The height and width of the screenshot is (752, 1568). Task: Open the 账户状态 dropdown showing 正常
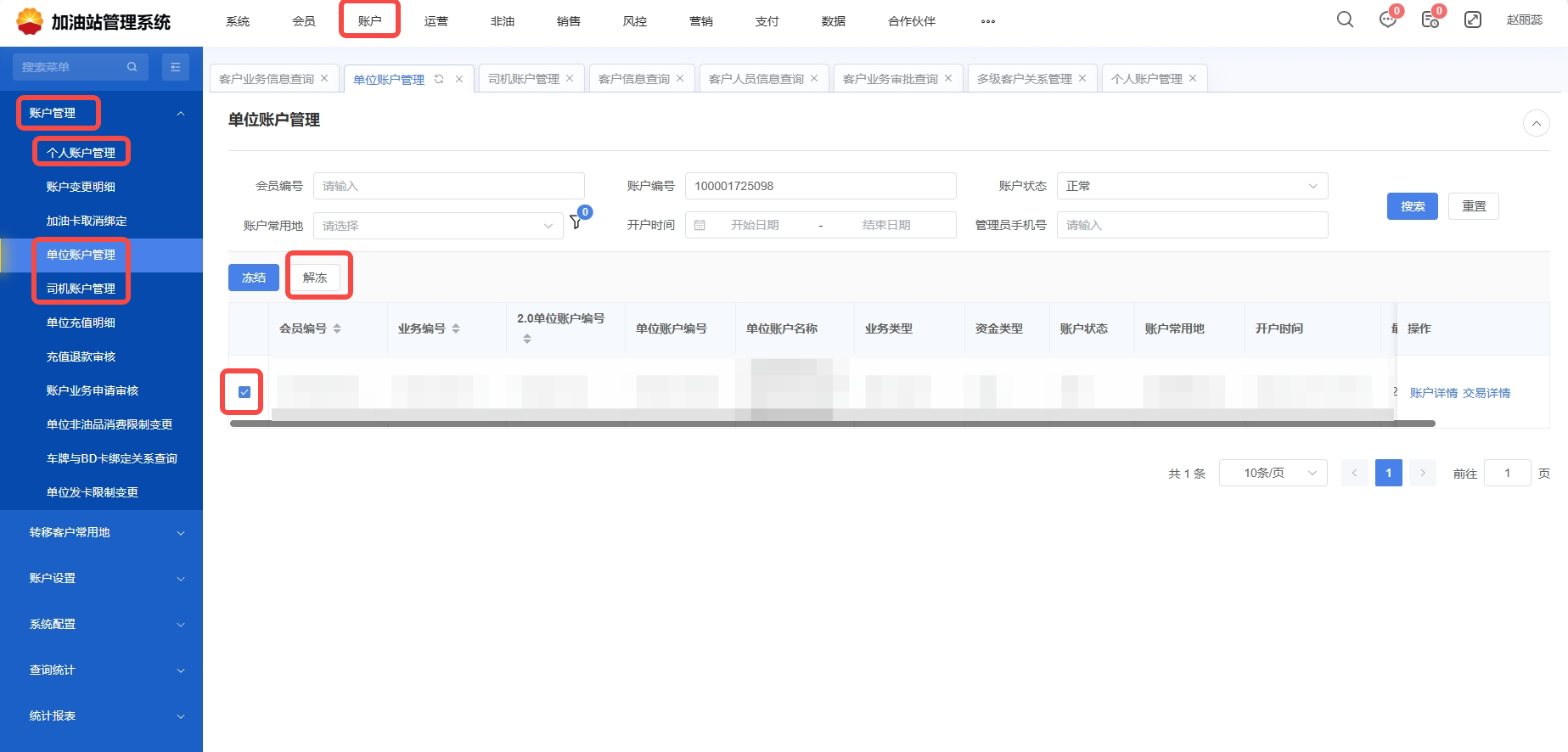(x=1191, y=186)
